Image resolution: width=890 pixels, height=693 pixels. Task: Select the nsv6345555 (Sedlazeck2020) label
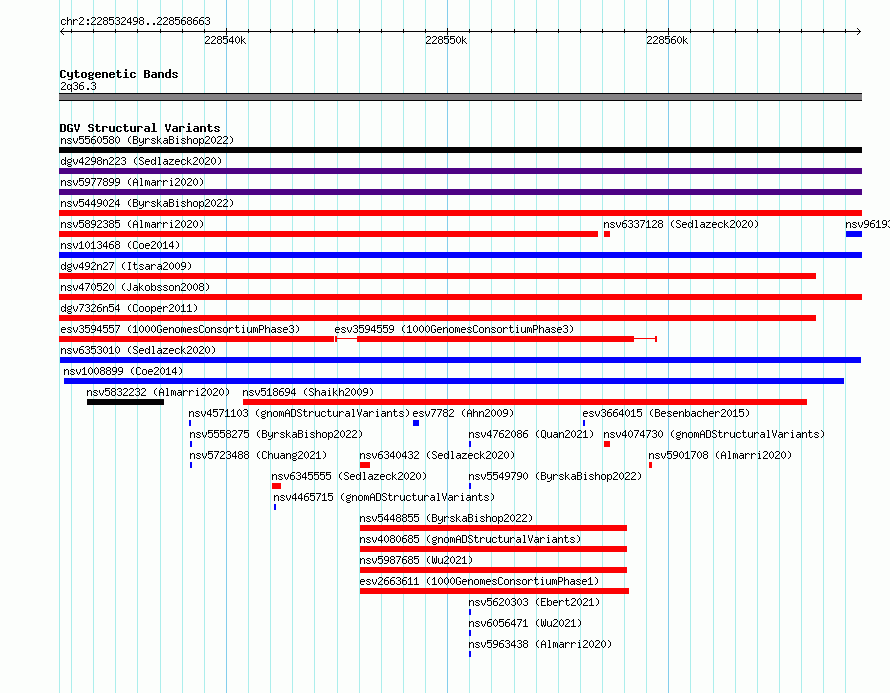click(x=349, y=476)
